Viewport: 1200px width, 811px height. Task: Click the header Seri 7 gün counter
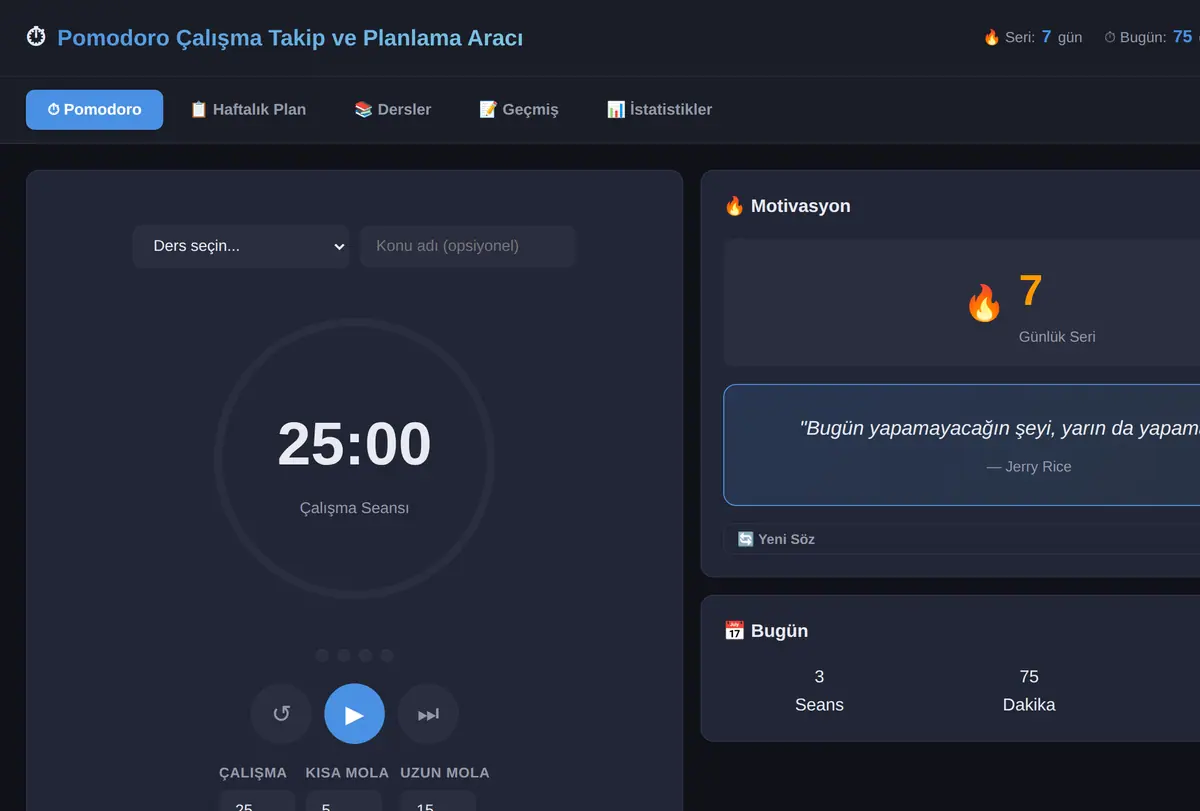pyautogui.click(x=1033, y=37)
